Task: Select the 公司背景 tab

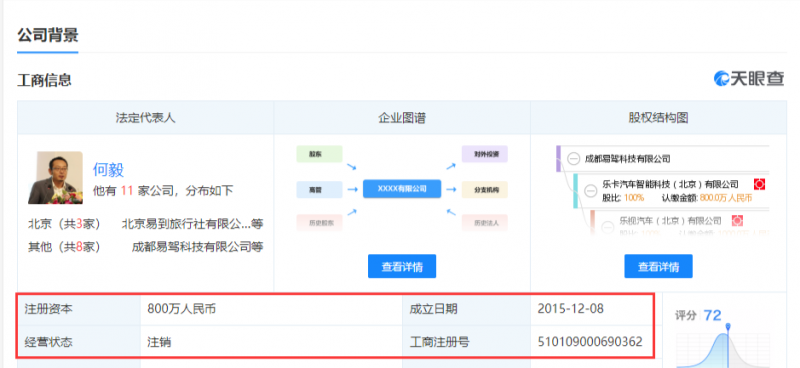Action: 47,36
